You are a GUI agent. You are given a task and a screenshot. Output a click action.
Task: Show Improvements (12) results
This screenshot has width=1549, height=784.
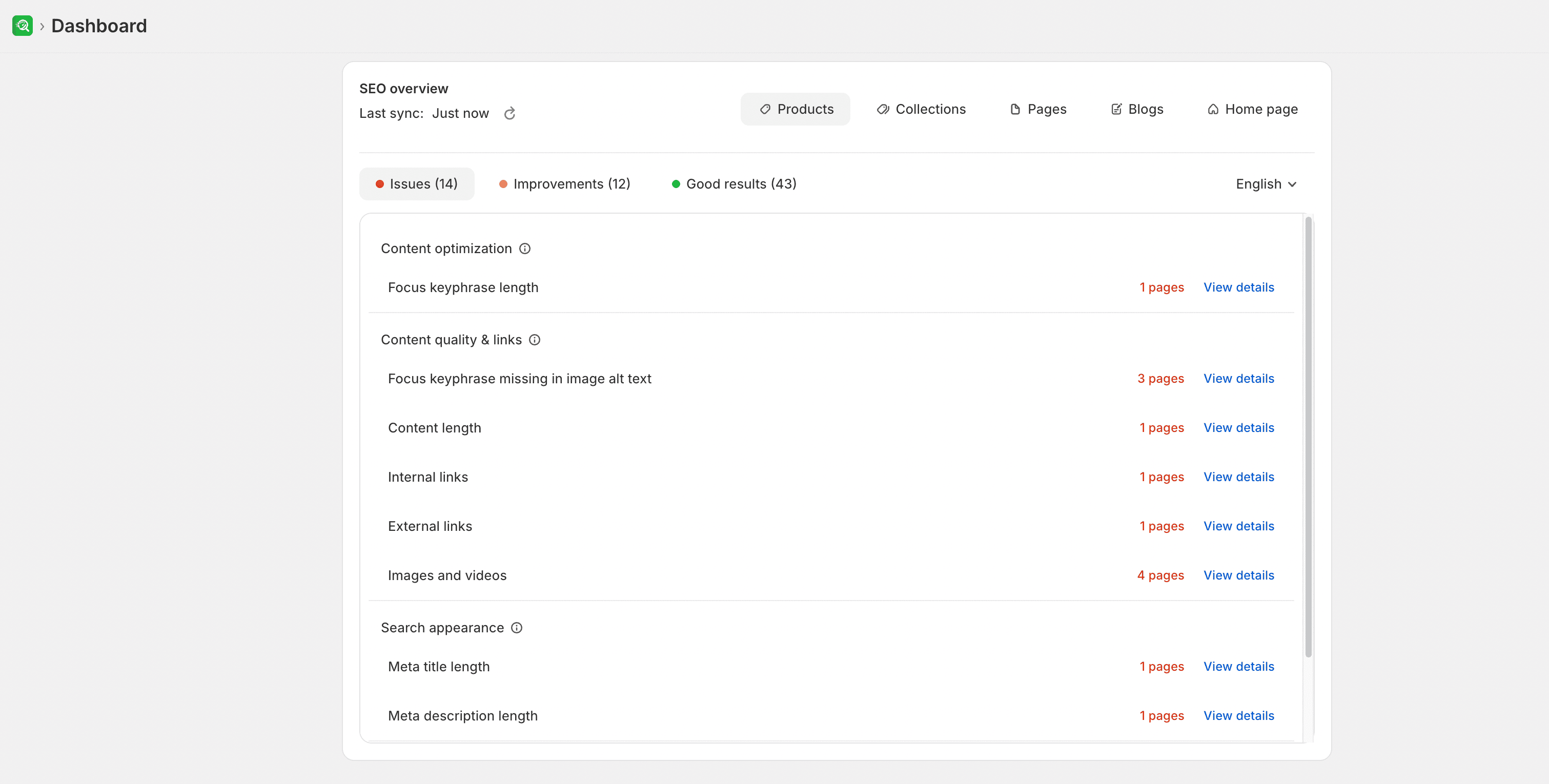pos(565,184)
